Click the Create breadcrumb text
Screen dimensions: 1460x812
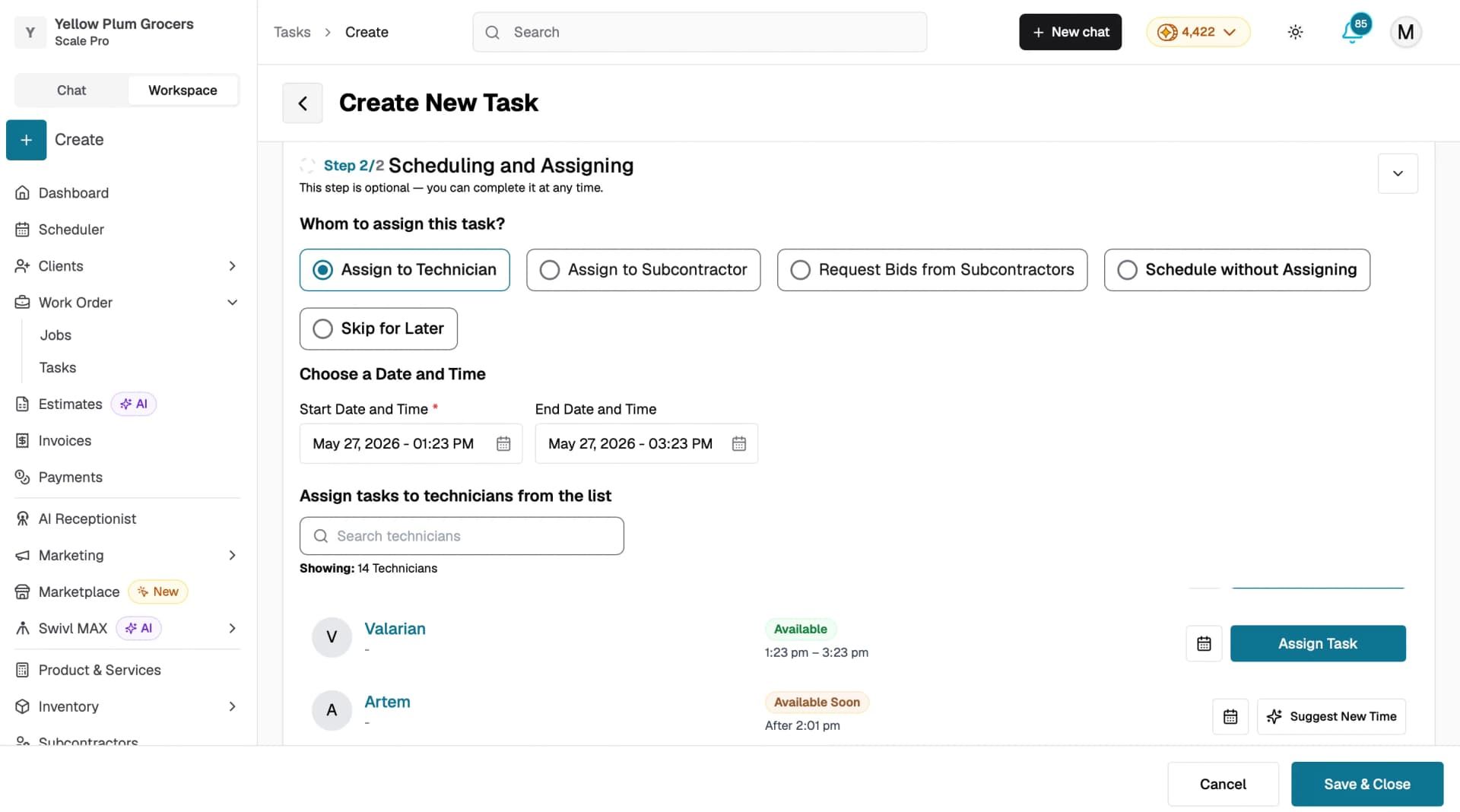point(367,32)
